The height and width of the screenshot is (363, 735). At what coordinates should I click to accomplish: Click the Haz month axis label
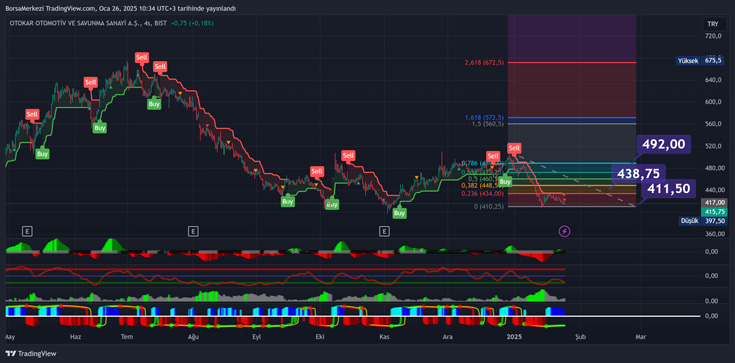point(75,337)
